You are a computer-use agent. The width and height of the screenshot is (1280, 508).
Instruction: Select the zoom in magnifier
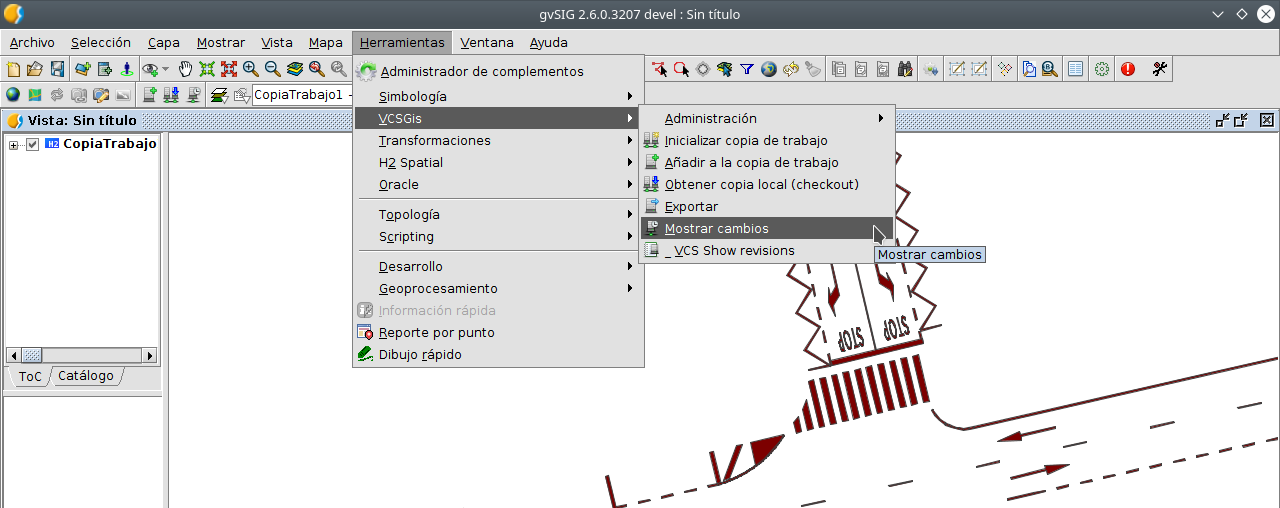pos(251,69)
